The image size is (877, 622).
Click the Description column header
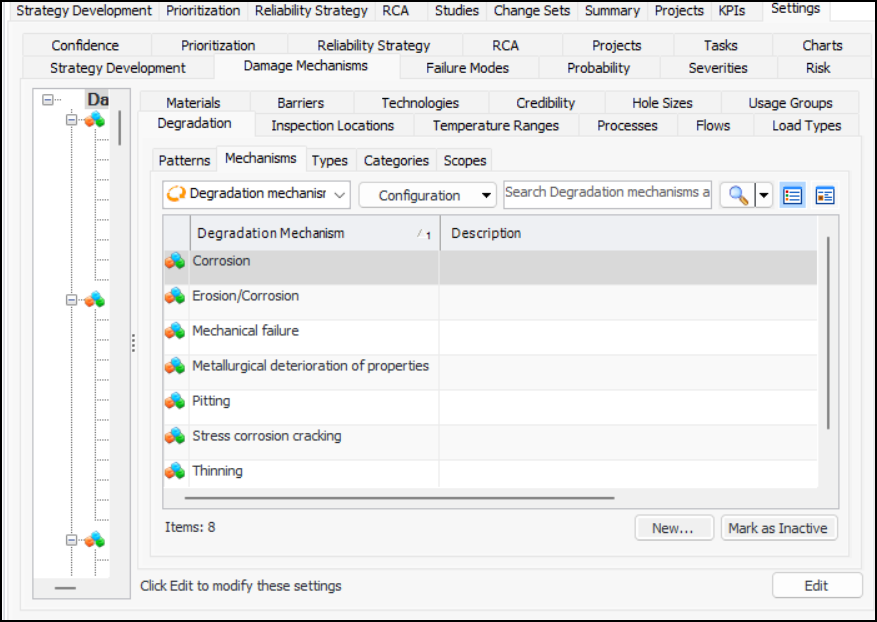pyautogui.click(x=629, y=233)
